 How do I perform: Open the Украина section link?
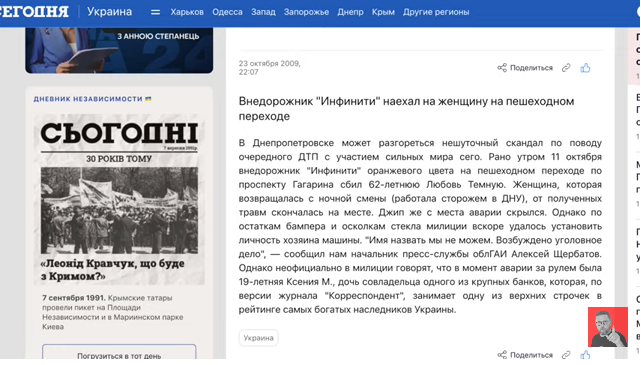coord(110,11)
